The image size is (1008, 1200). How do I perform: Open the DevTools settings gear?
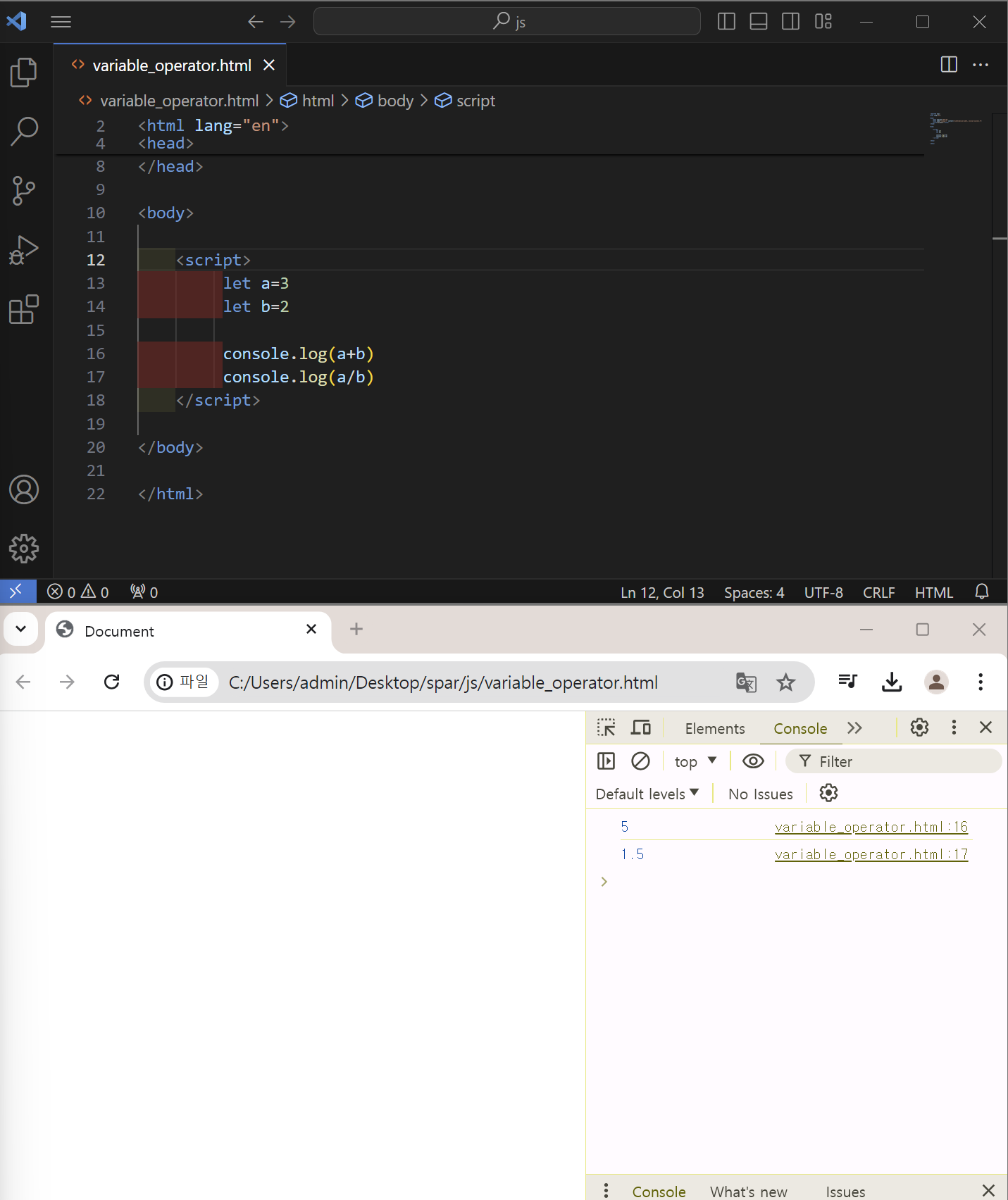[919, 727]
